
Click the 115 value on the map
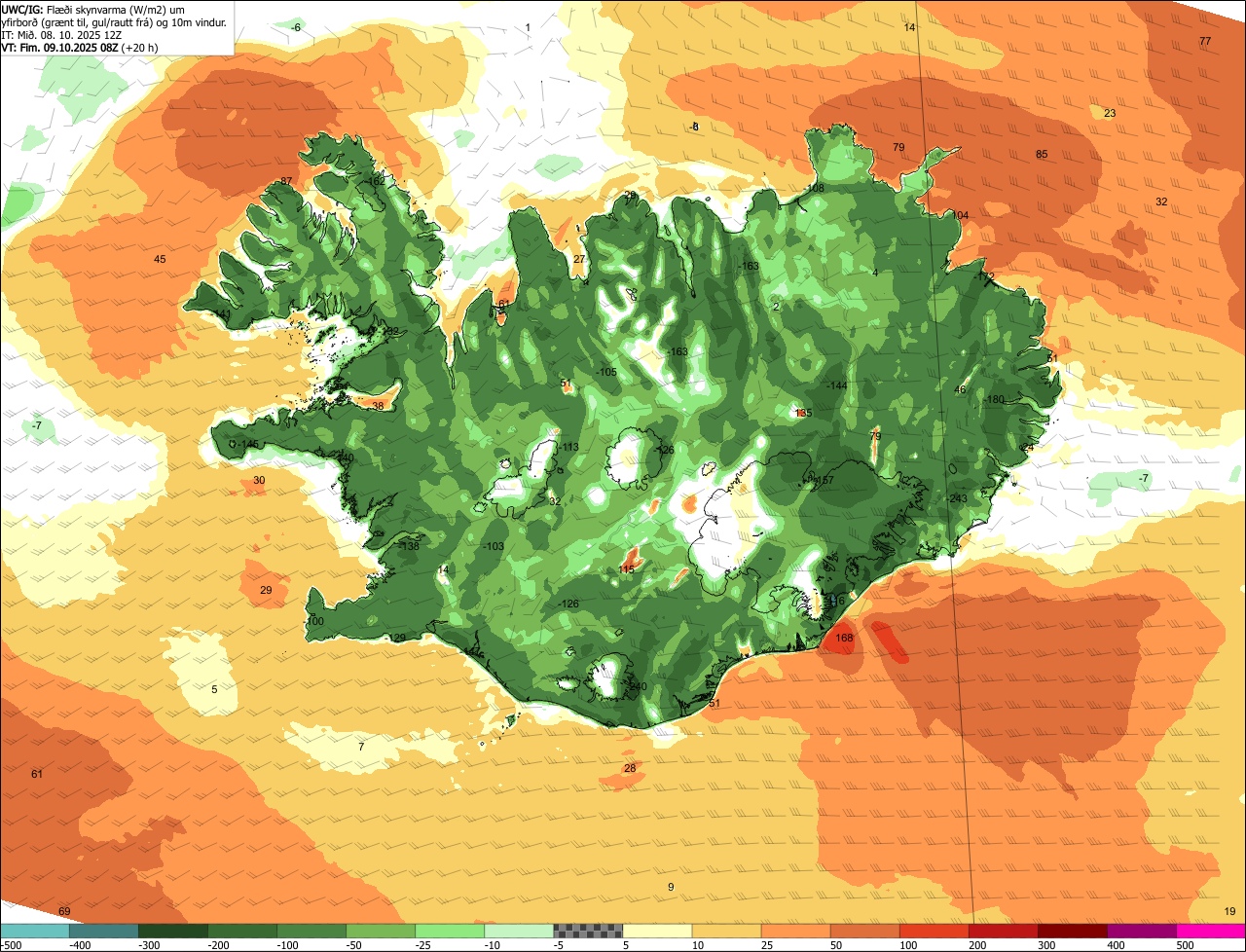(x=626, y=569)
